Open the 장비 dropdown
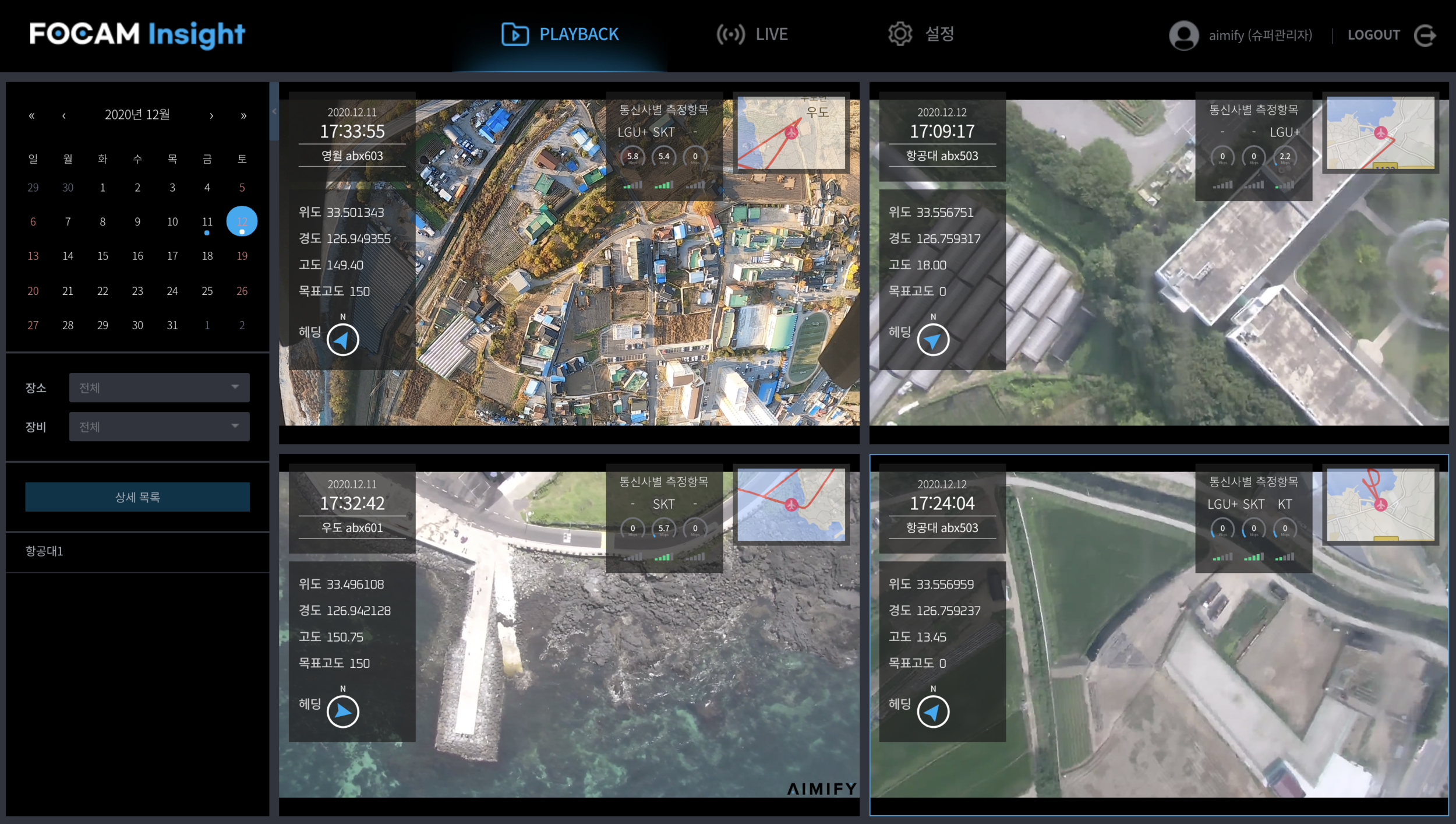 [159, 426]
